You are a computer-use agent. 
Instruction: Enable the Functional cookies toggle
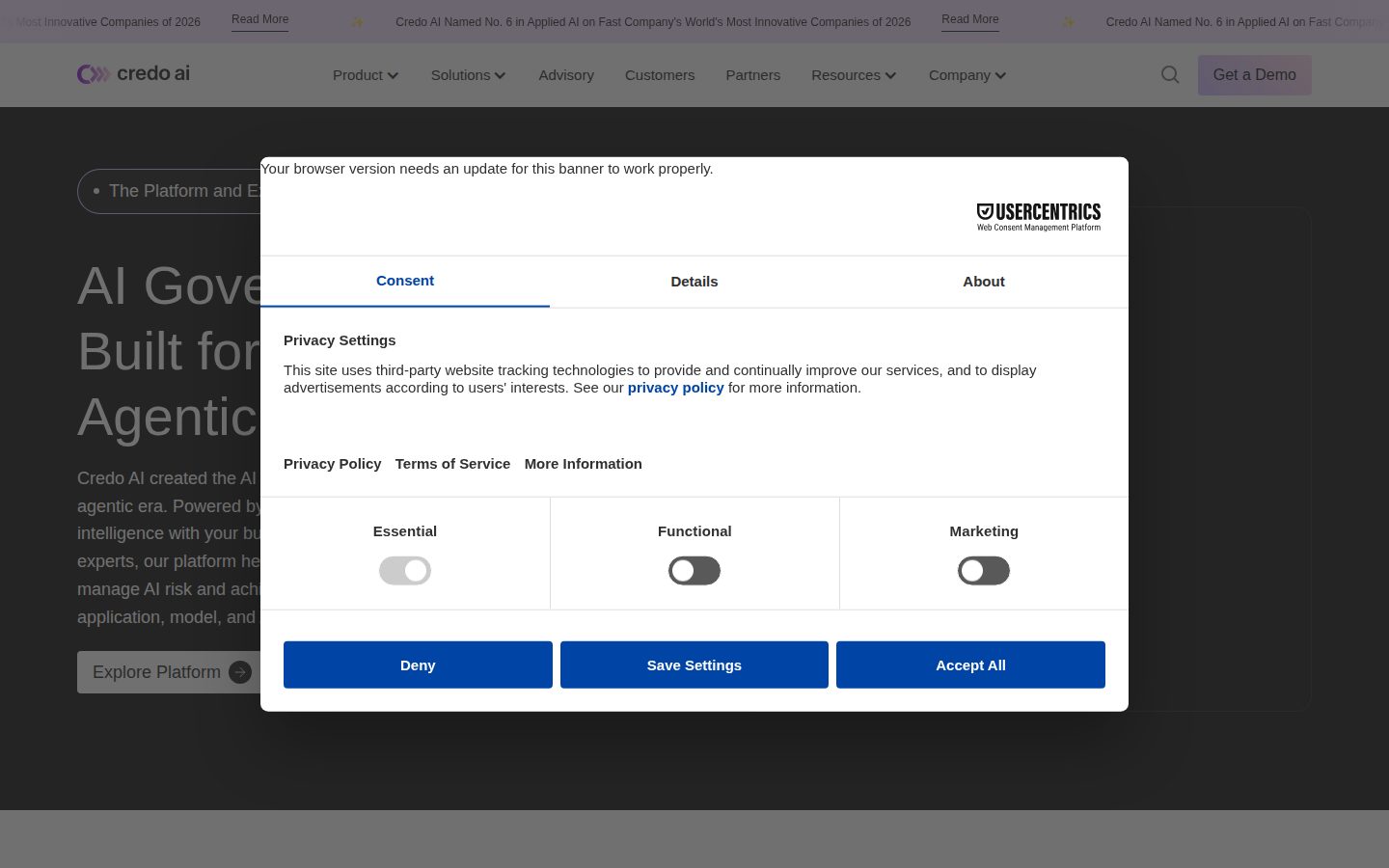coord(694,571)
